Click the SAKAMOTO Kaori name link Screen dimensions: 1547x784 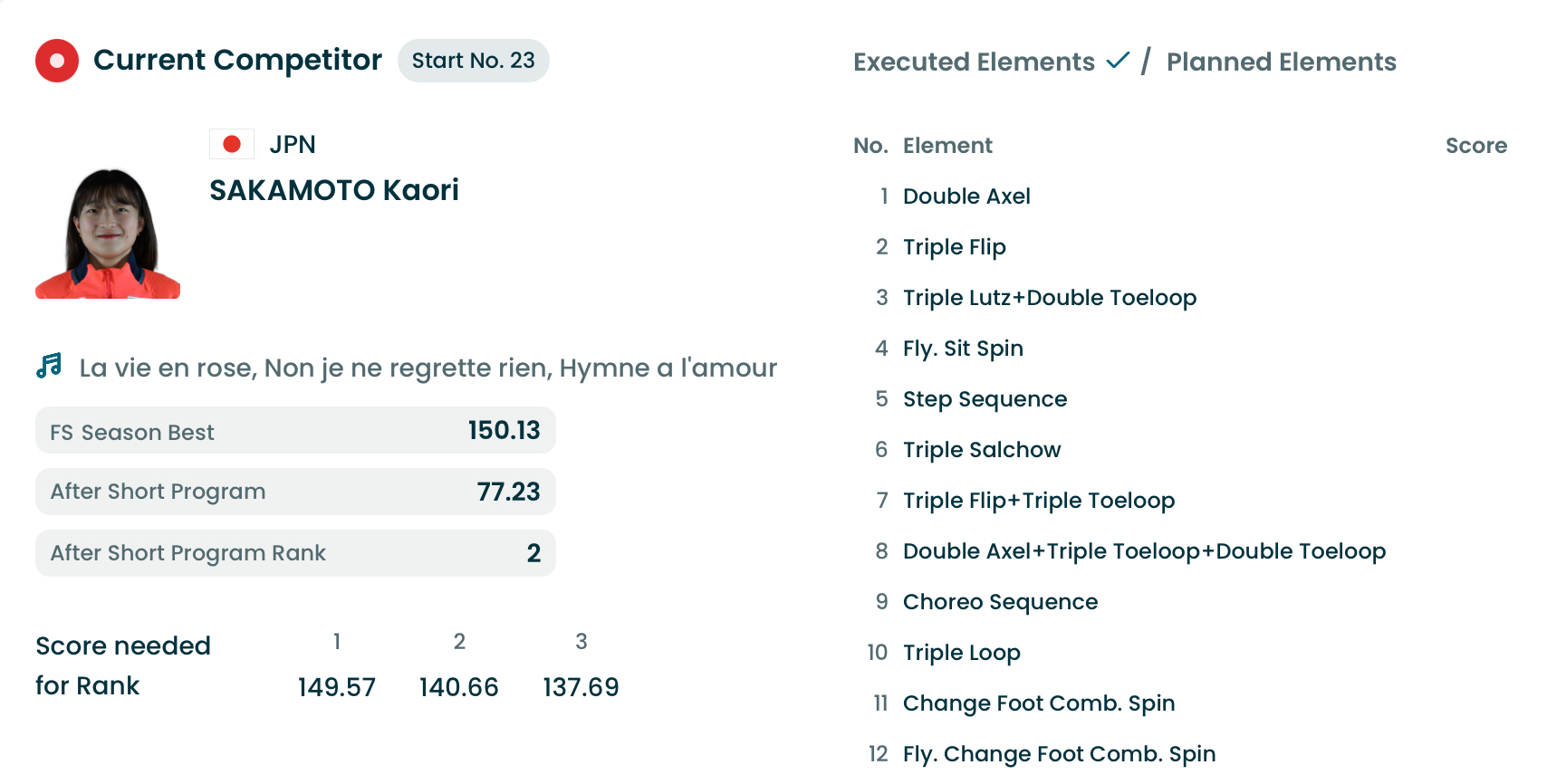click(334, 190)
